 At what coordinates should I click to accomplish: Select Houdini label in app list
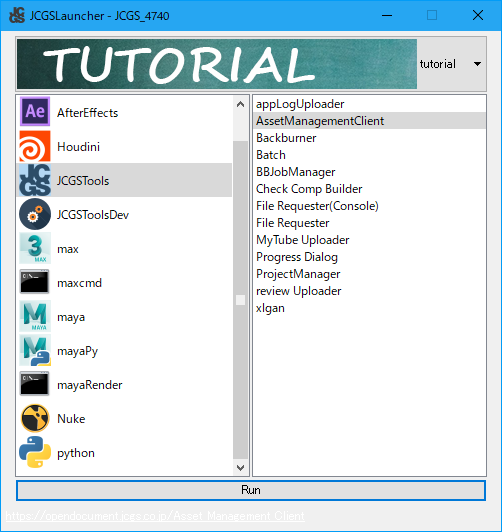click(x=78, y=147)
